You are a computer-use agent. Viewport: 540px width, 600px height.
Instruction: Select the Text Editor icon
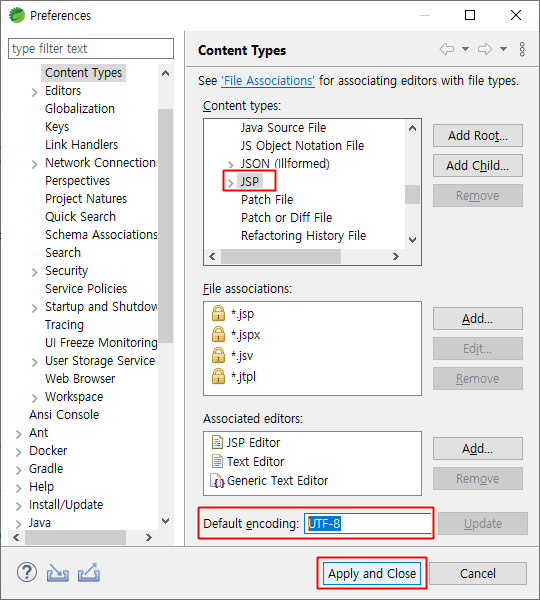coord(217,461)
